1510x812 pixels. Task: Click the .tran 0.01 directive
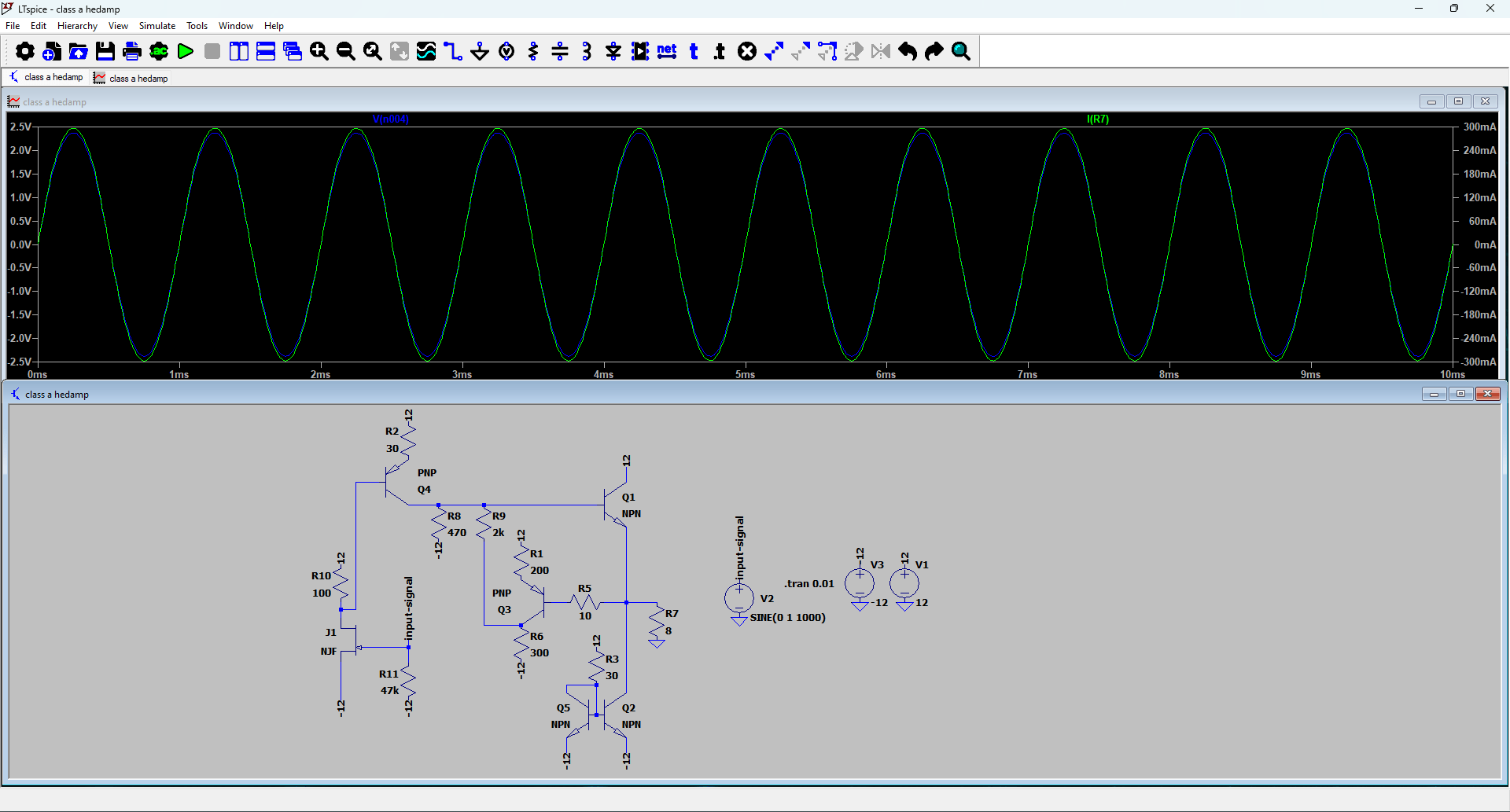point(808,583)
